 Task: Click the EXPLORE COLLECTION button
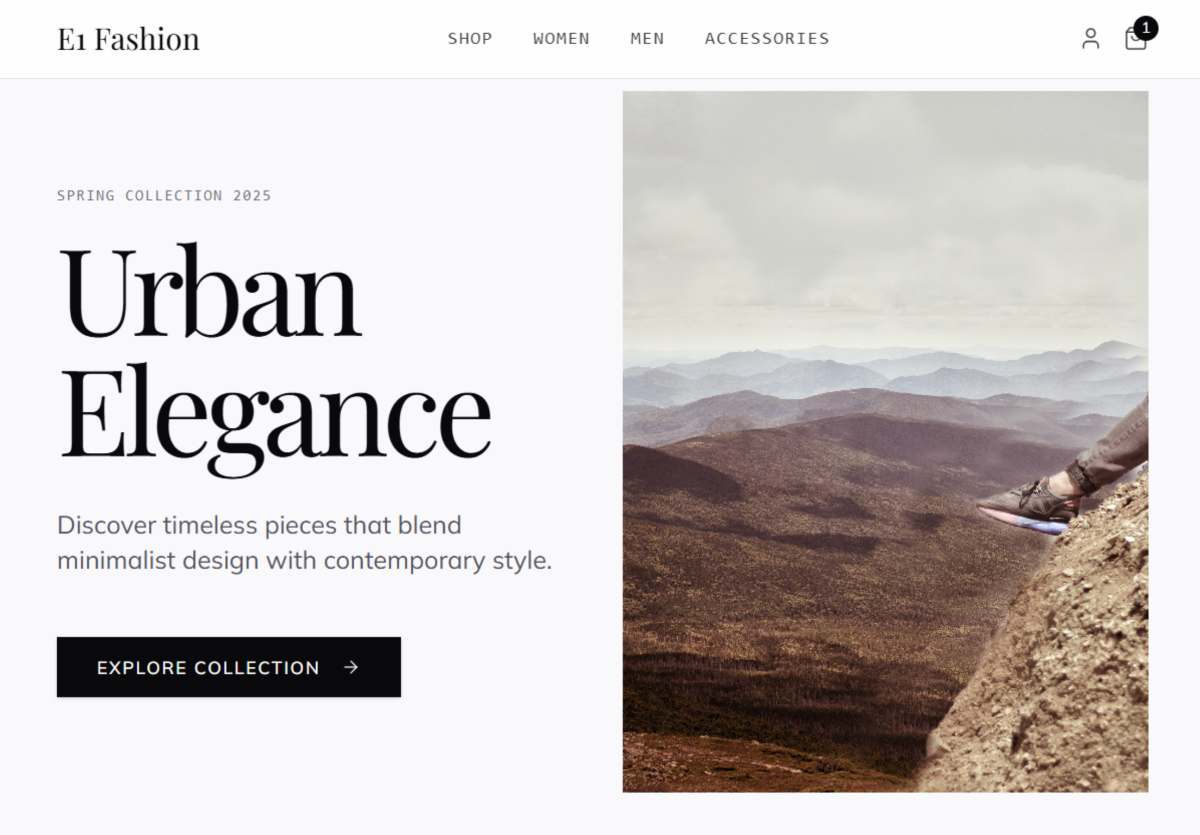(x=229, y=667)
